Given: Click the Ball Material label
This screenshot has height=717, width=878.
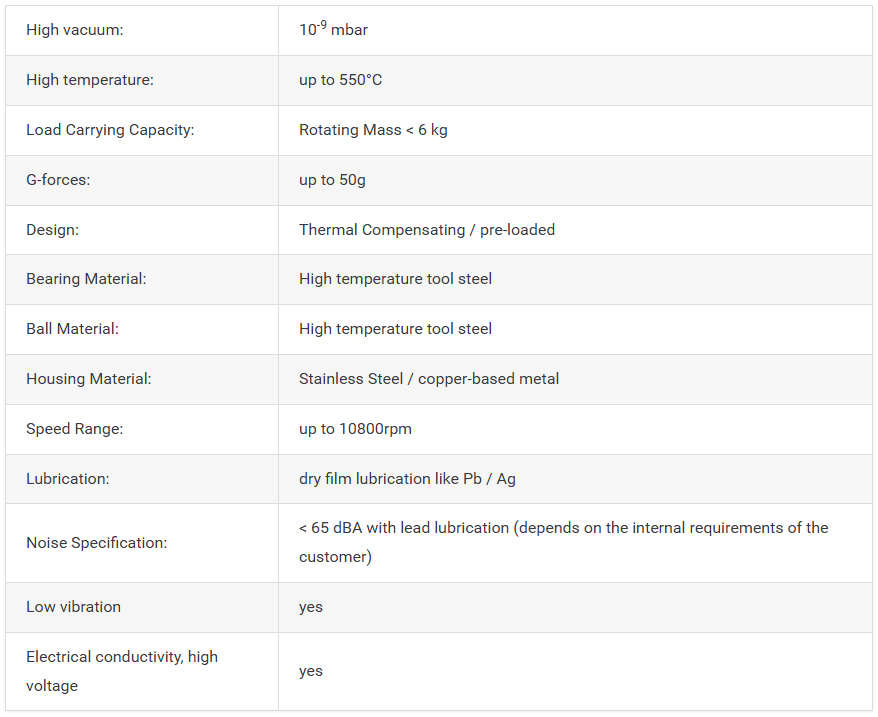Looking at the screenshot, I should pyautogui.click(x=72, y=329).
